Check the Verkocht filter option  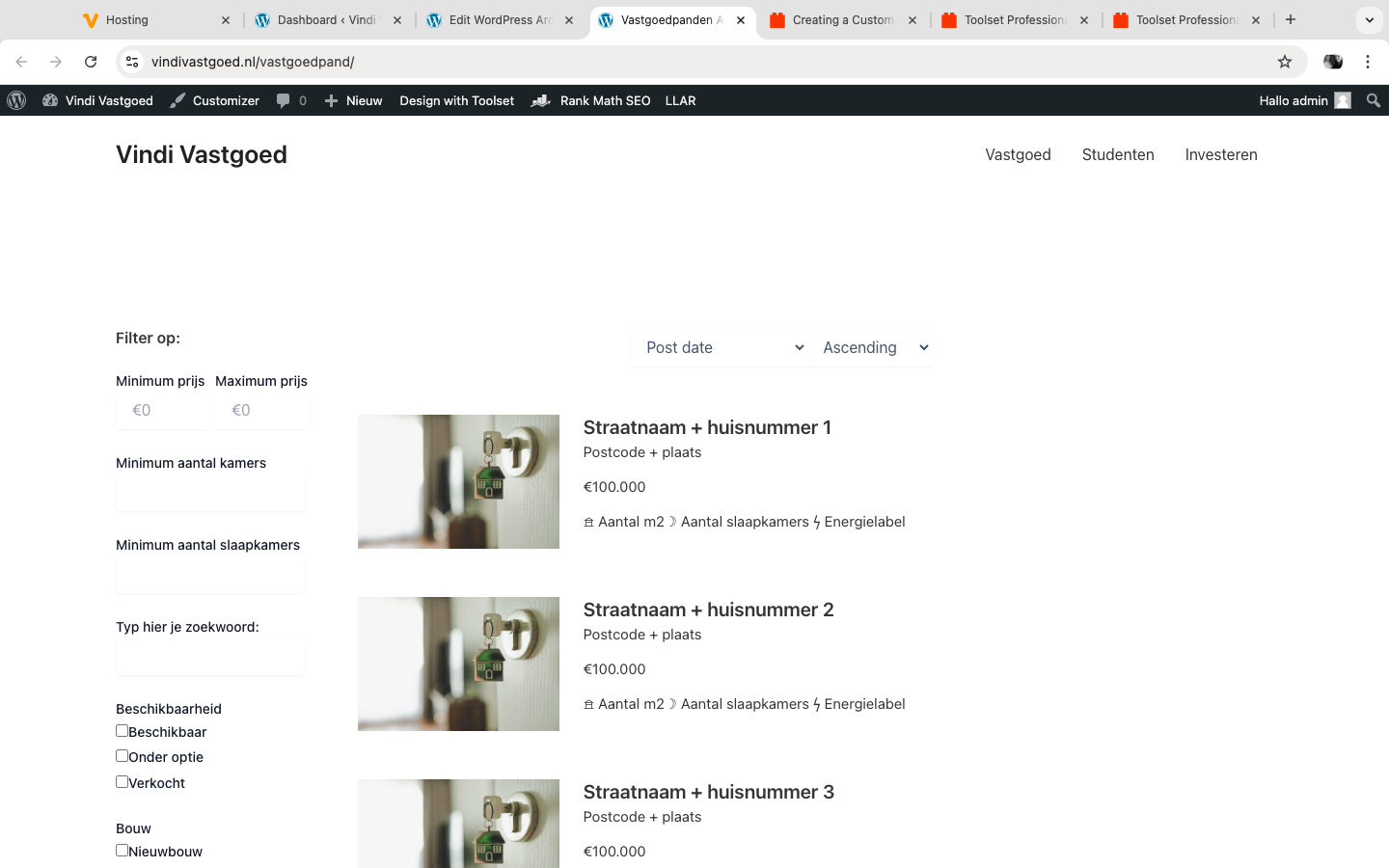(122, 782)
